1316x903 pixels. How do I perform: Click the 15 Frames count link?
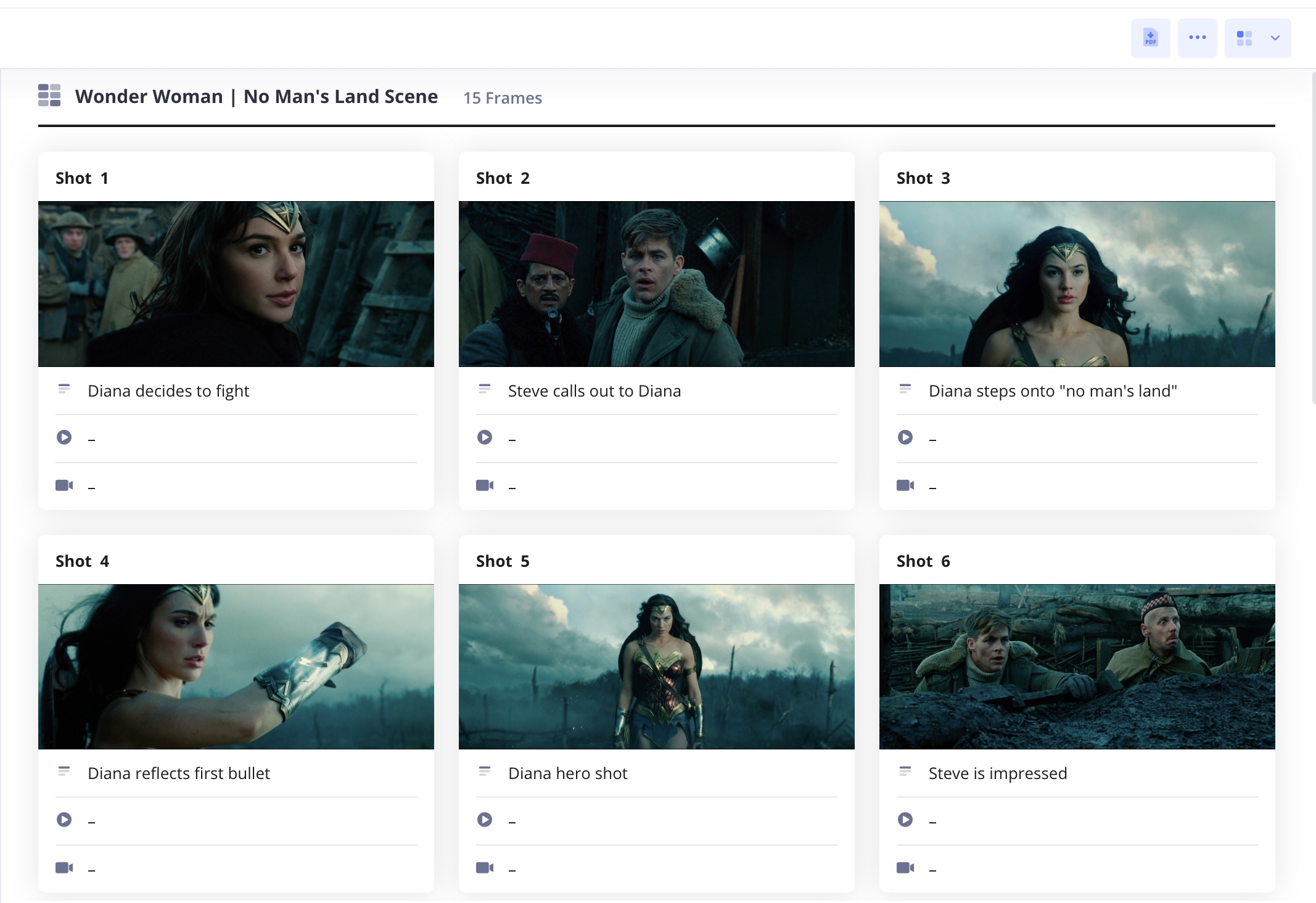click(503, 98)
